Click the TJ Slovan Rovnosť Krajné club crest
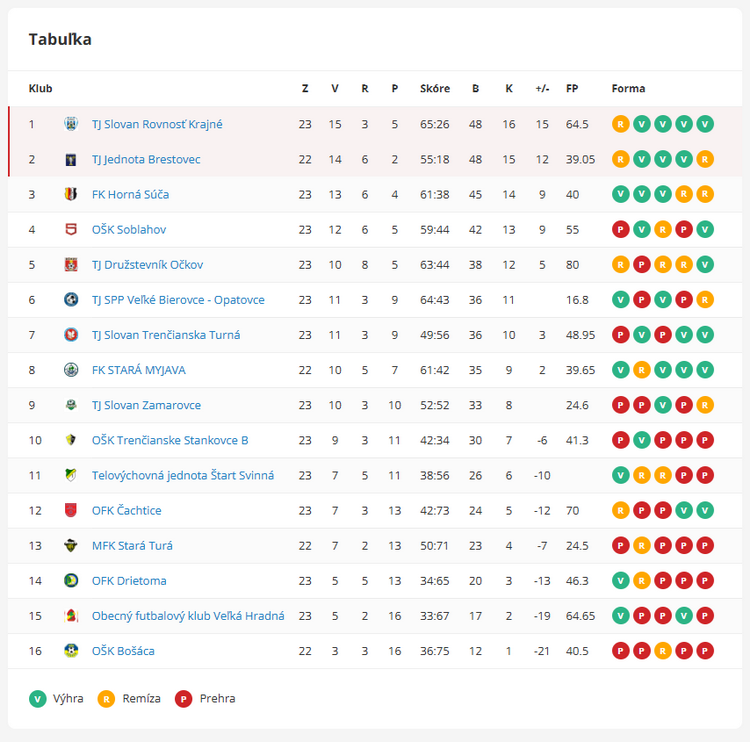The image size is (750, 742). pos(71,124)
